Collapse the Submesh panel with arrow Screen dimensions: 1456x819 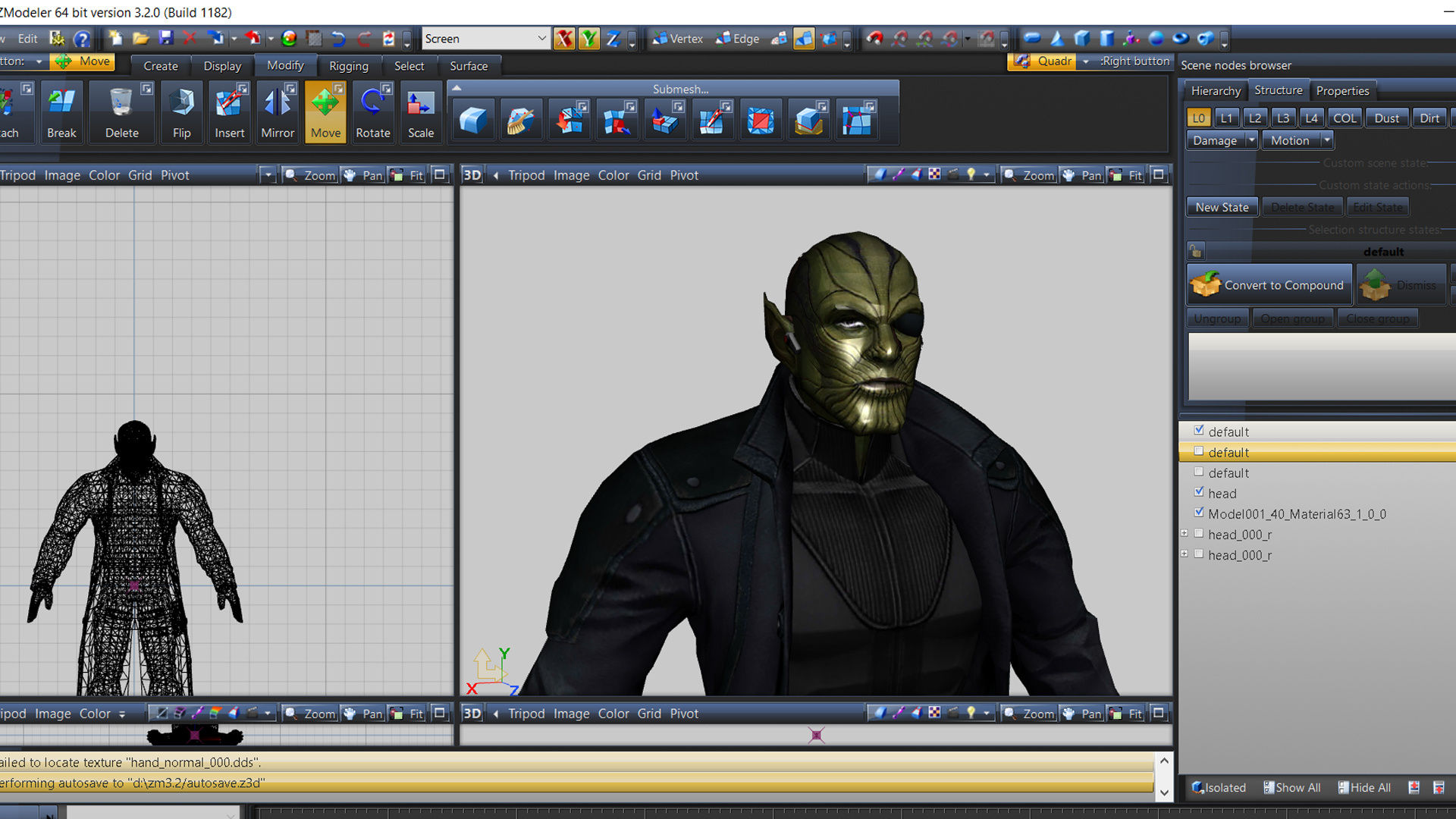pyautogui.click(x=457, y=89)
